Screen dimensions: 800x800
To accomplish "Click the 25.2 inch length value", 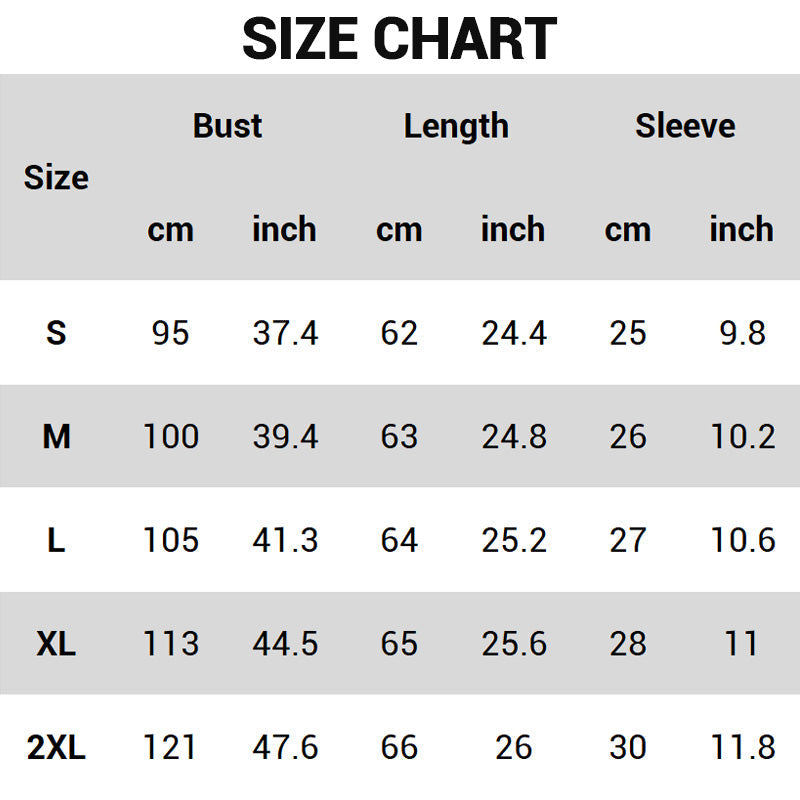I will click(514, 540).
